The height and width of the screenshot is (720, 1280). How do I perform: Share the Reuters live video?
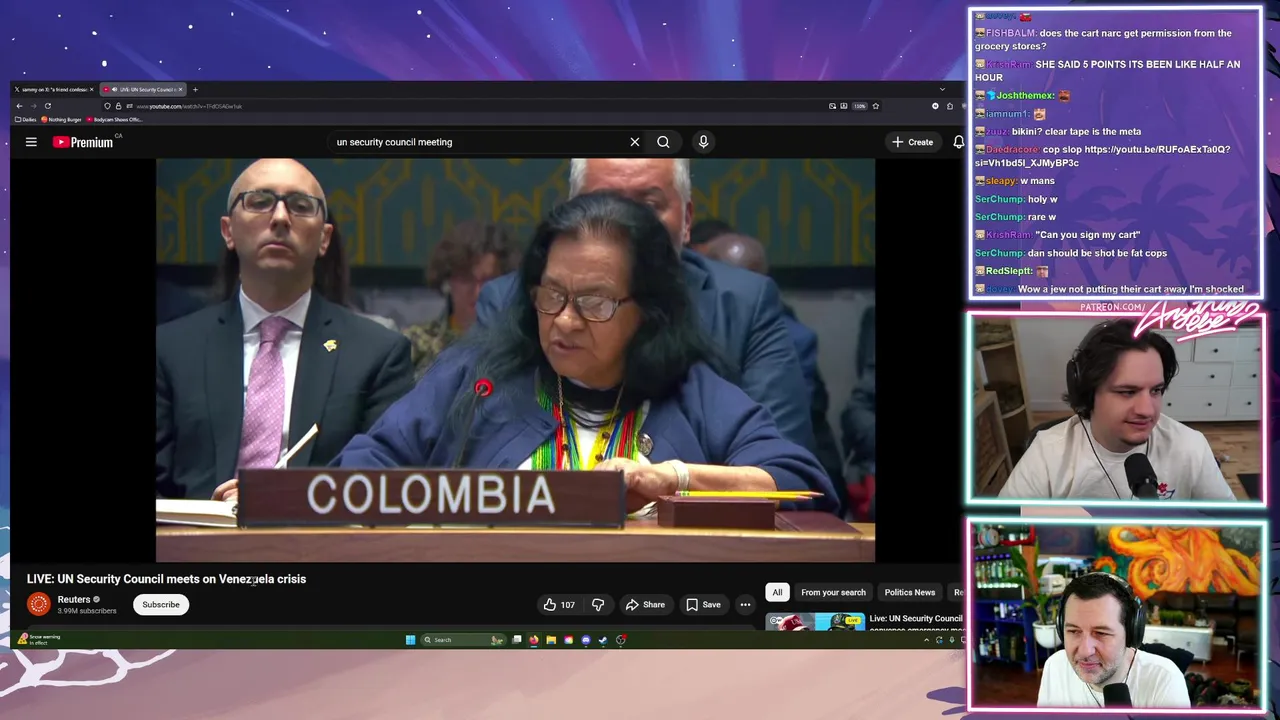pos(645,604)
